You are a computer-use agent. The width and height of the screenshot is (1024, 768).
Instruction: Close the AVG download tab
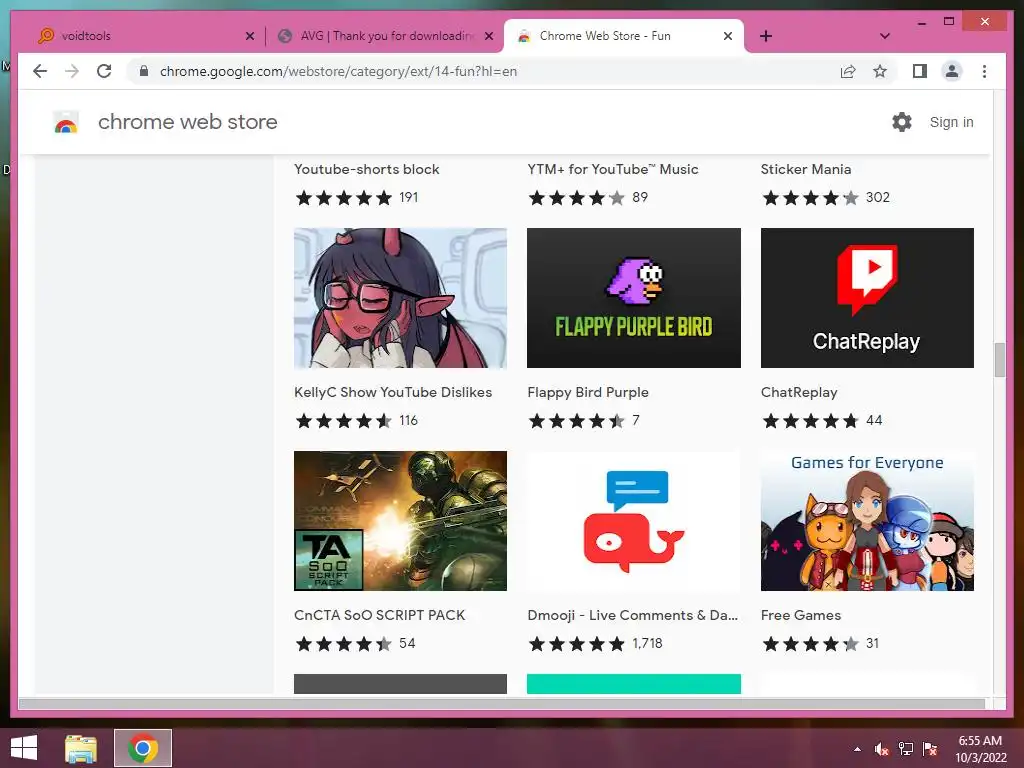488,36
